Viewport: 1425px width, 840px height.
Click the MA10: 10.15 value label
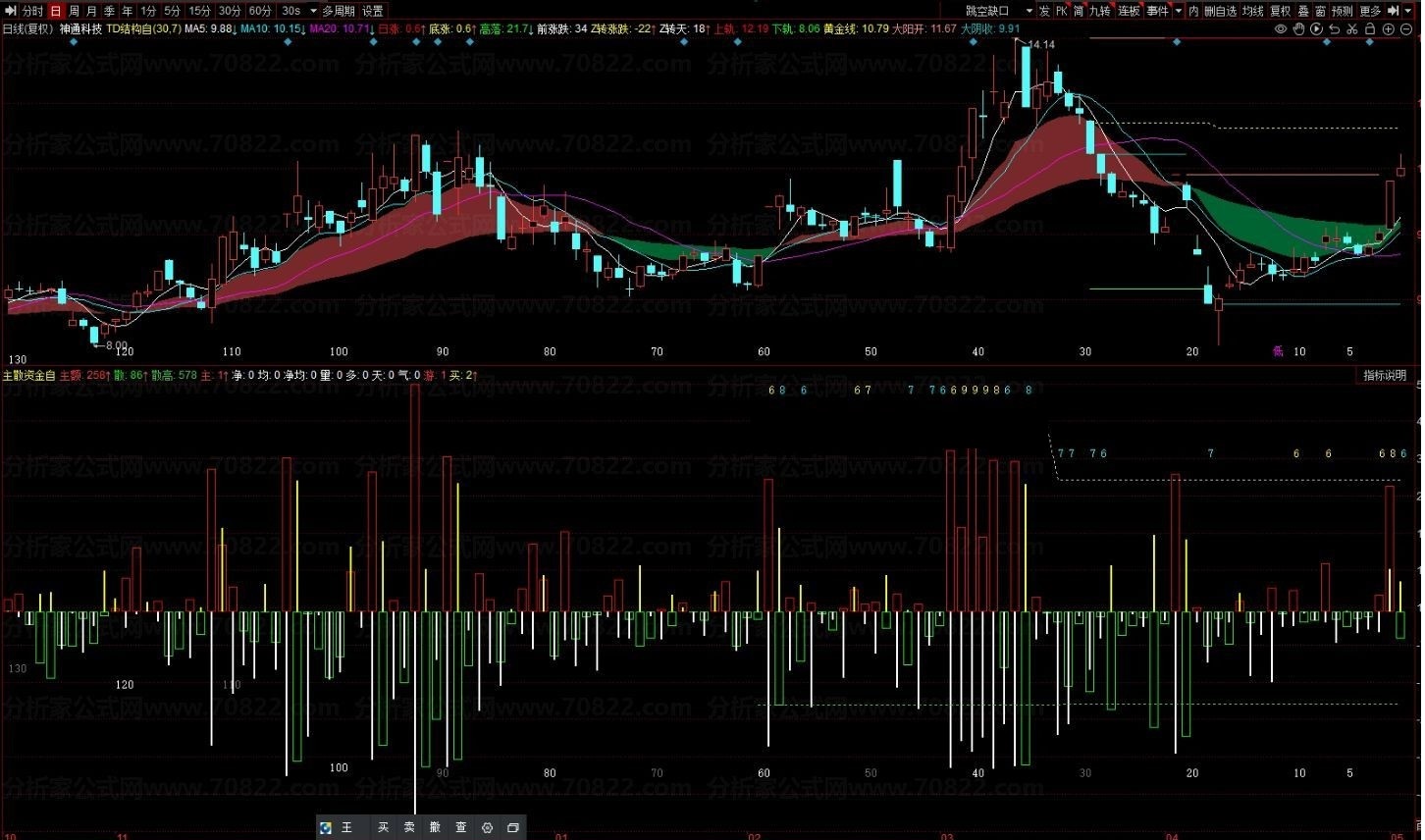[x=271, y=29]
